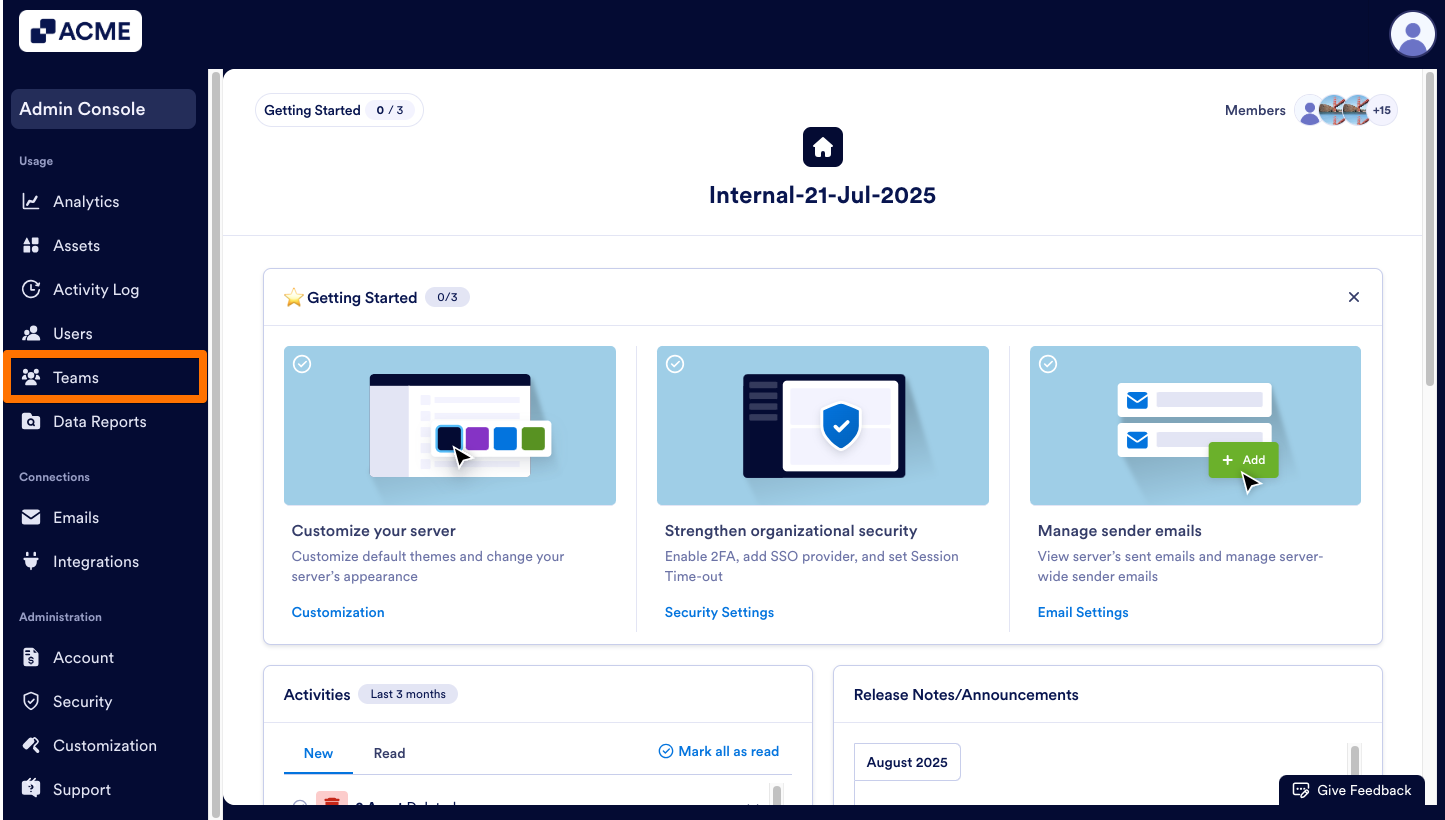This screenshot has height=820, width=1445.
Task: Click the Email Settings link
Action: pos(1083,612)
